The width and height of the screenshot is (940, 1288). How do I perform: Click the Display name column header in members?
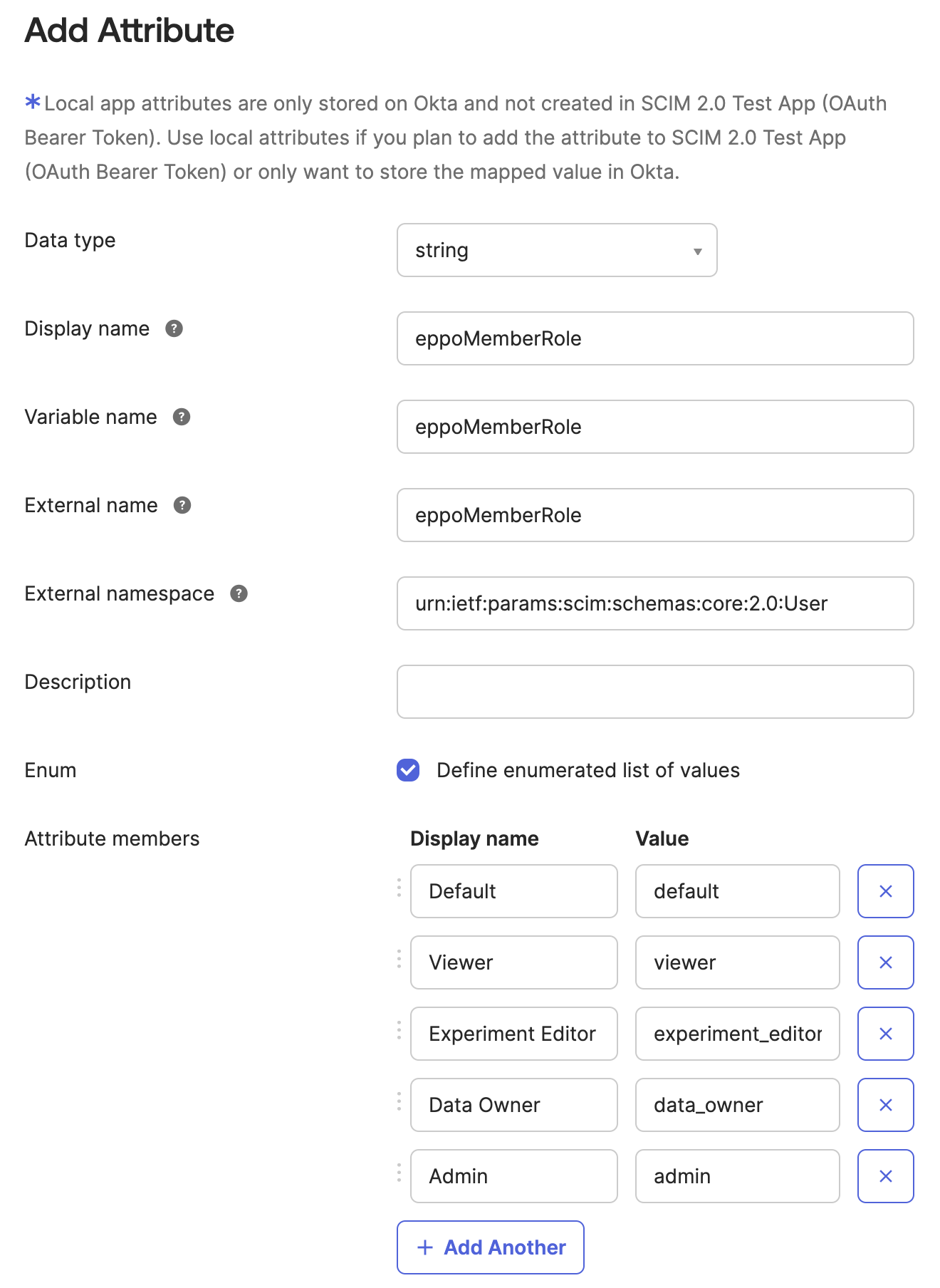[474, 838]
